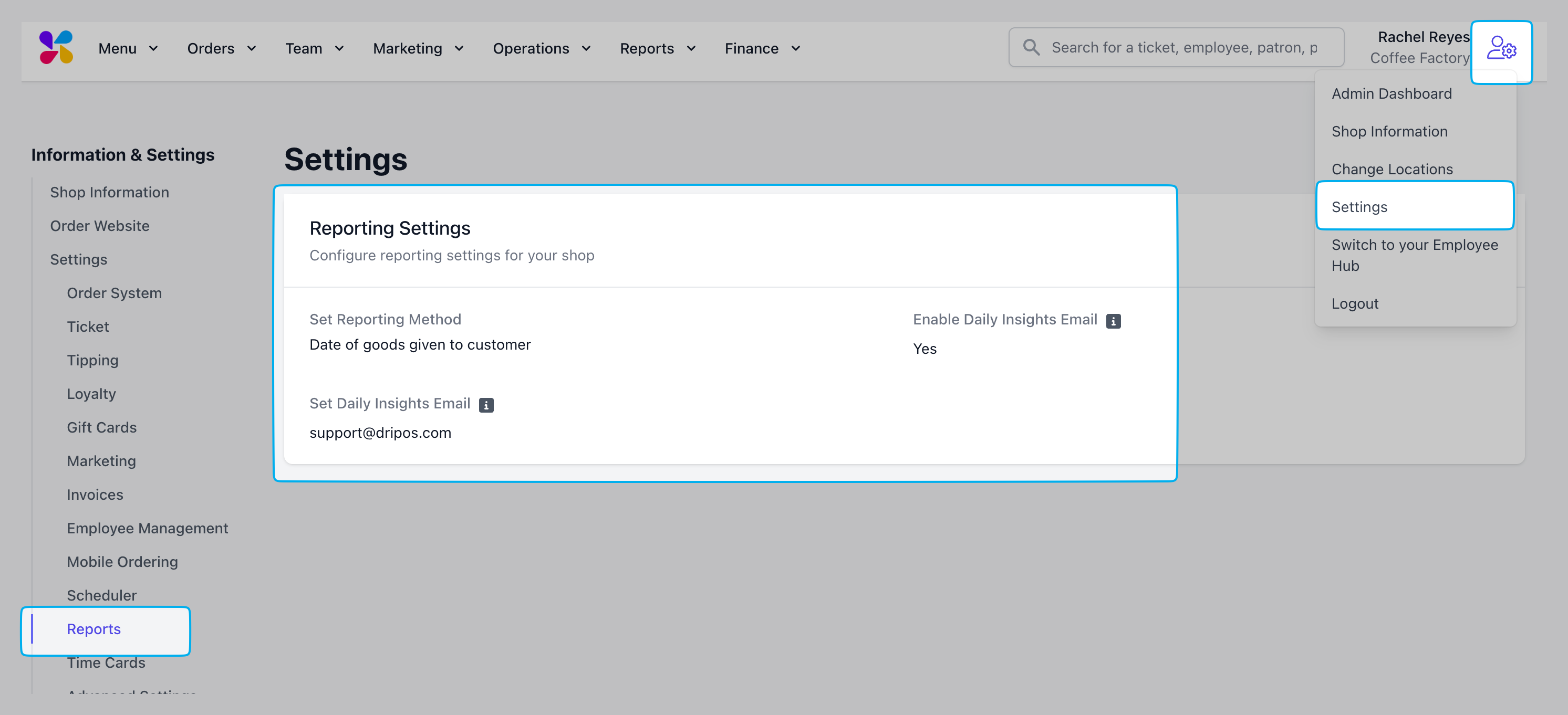
Task: Select Change Locations menu entry
Action: pyautogui.click(x=1392, y=169)
